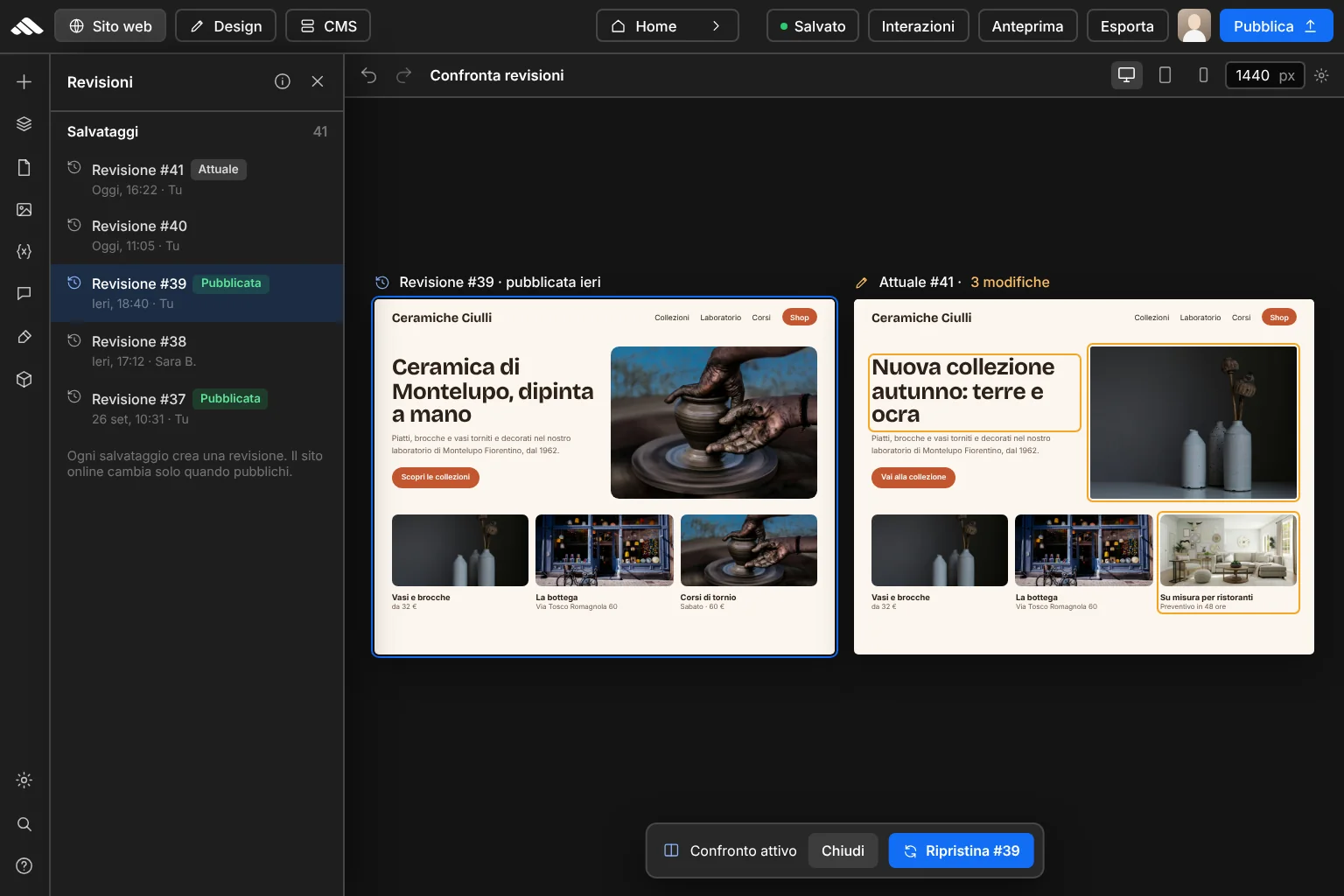The height and width of the screenshot is (896, 1344).
Task: Click the Anteprima button
Action: click(1027, 25)
